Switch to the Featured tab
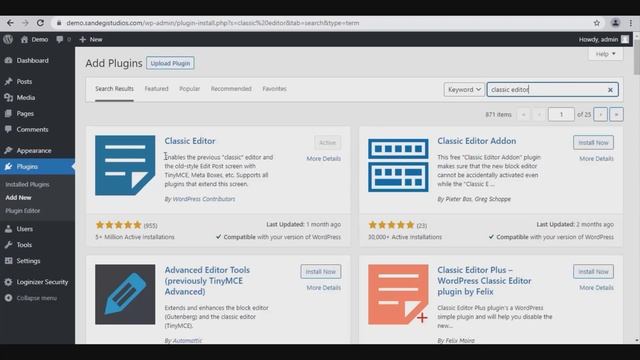 click(x=156, y=89)
